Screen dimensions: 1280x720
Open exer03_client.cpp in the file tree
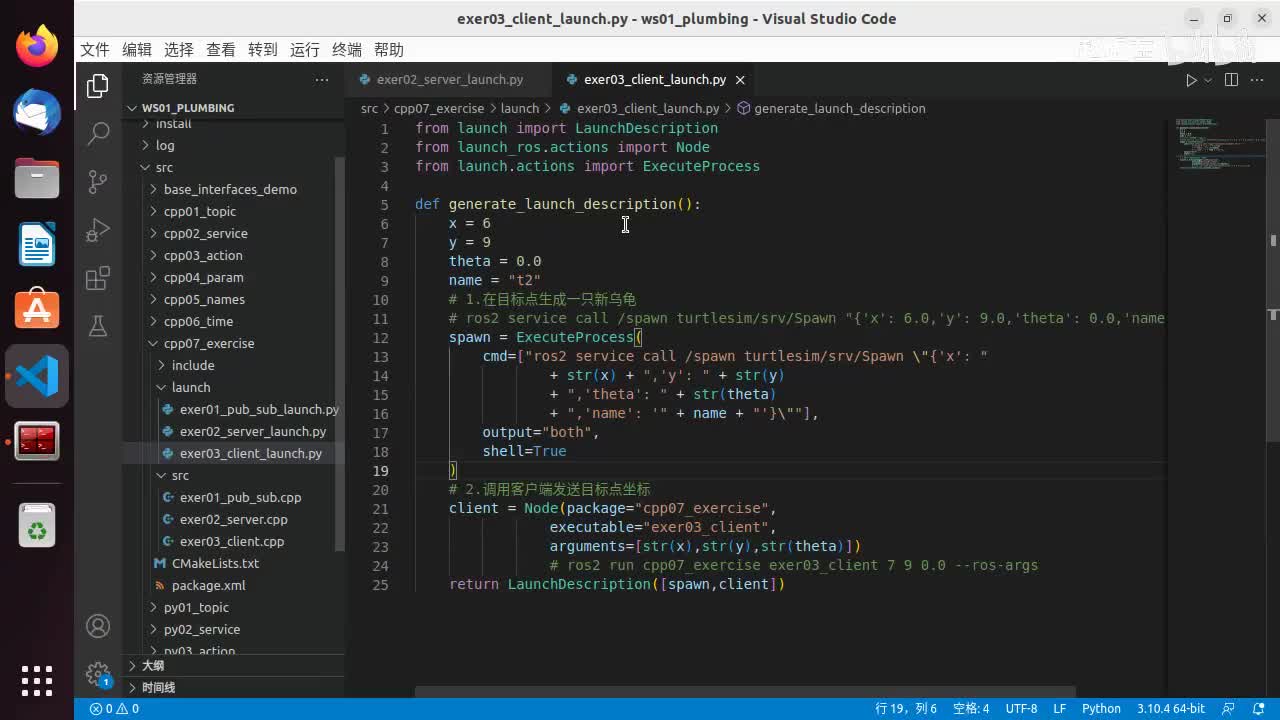(x=231, y=541)
